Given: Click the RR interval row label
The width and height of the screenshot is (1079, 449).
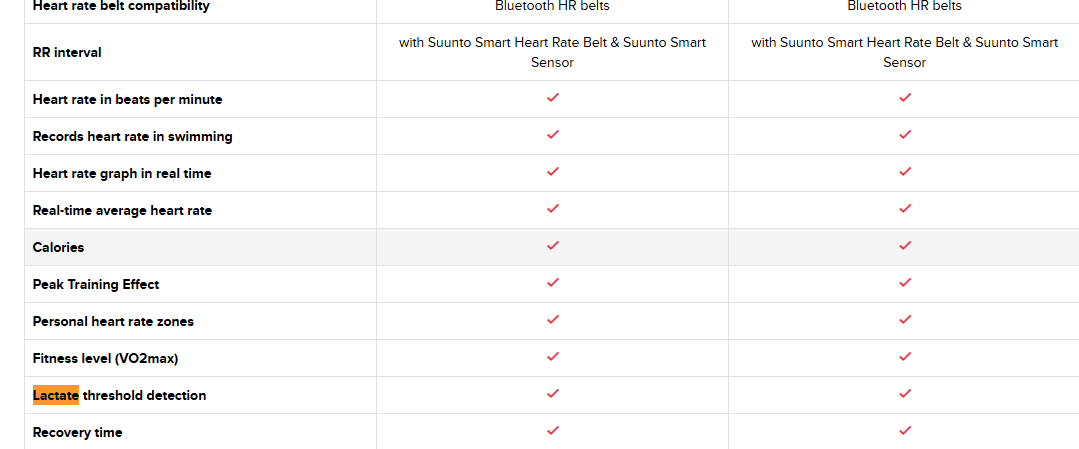Looking at the screenshot, I should [x=67, y=52].
